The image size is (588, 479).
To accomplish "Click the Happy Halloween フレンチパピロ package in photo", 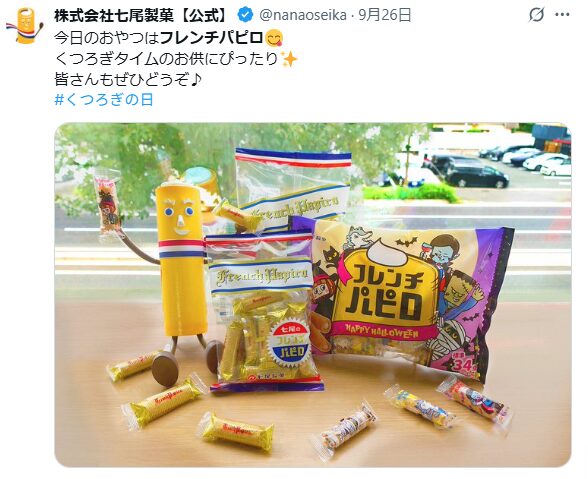I will [405, 296].
